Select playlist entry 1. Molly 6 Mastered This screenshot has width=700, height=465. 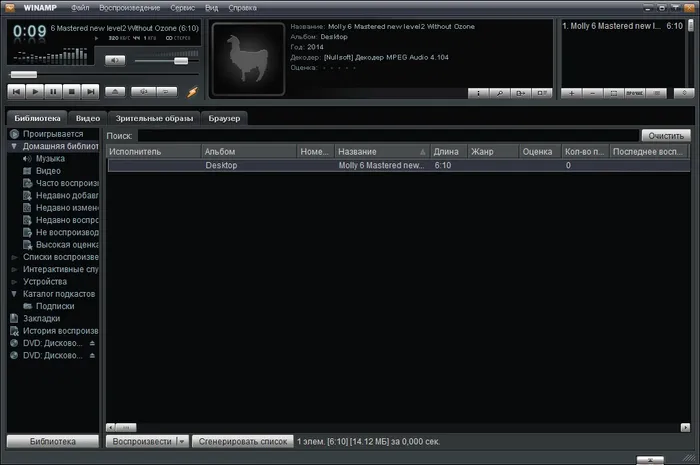coord(622,26)
